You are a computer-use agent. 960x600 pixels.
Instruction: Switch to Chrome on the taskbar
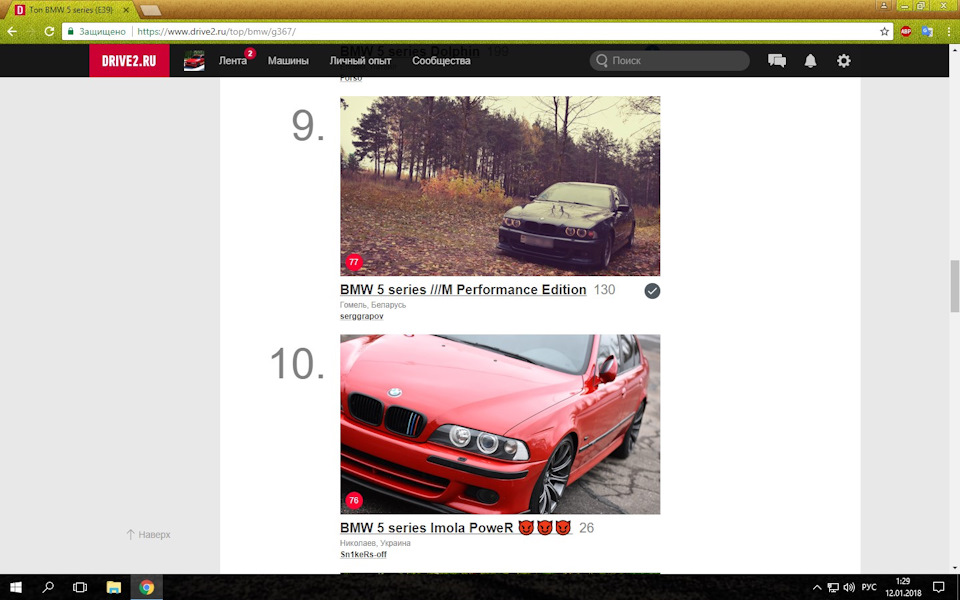(x=146, y=587)
